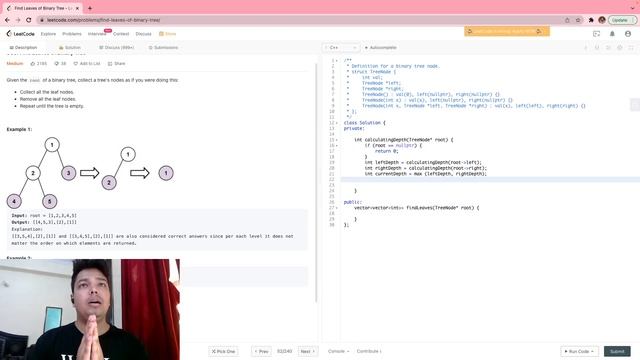Screen dimensions: 640x360
Task: Reload the page
Action: coord(29,20)
